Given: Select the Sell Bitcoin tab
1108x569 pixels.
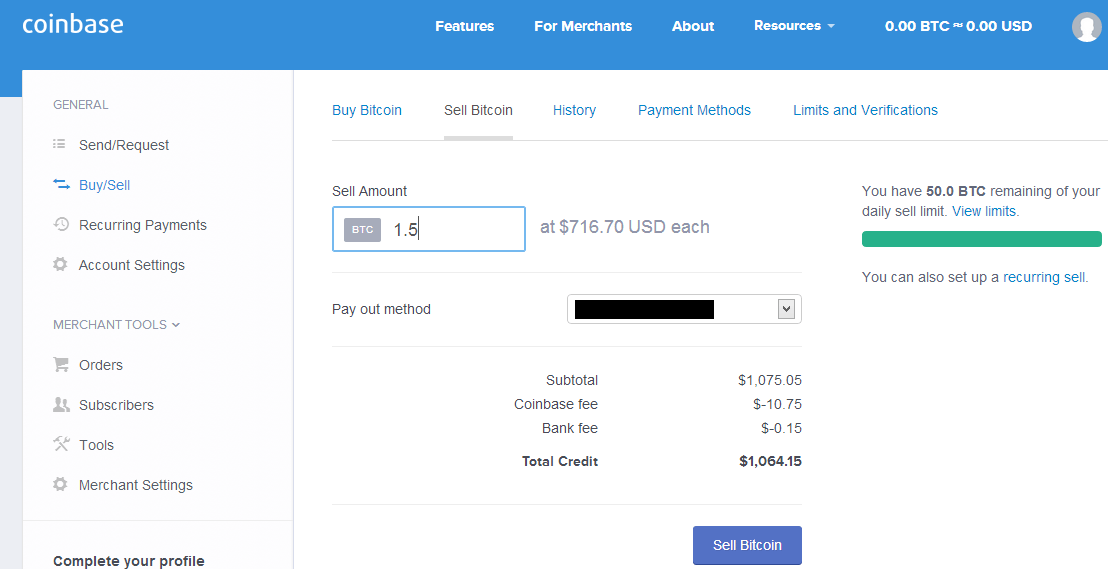Looking at the screenshot, I should point(478,110).
